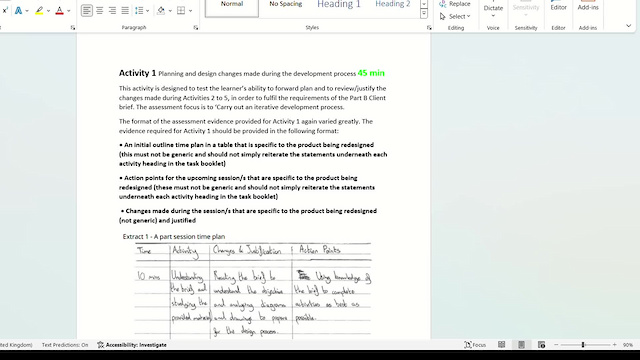Image resolution: width=640 pixels, height=360 pixels.
Task: Zoom out with minus button
Action: (556, 345)
